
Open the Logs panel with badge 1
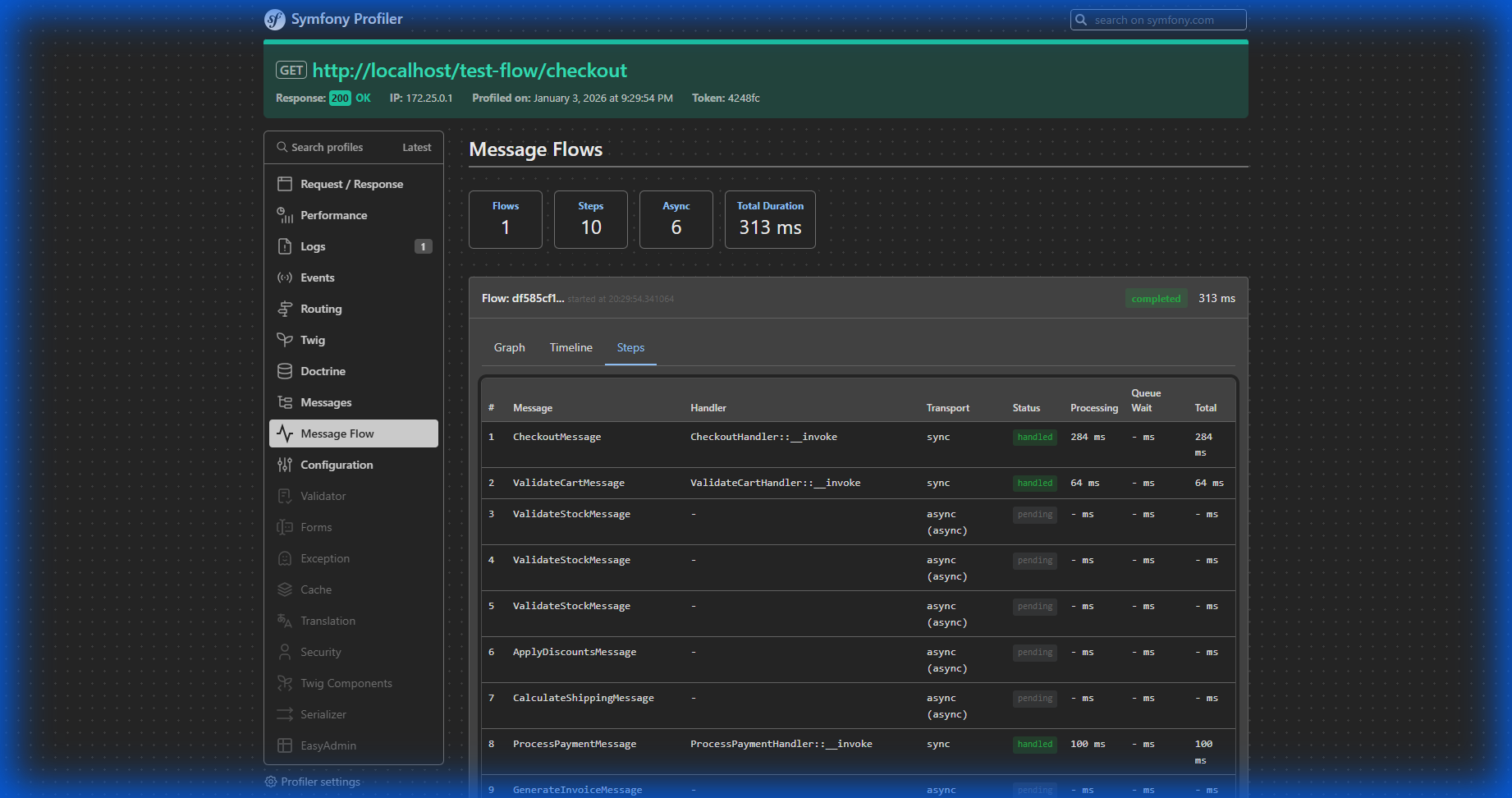tap(313, 246)
